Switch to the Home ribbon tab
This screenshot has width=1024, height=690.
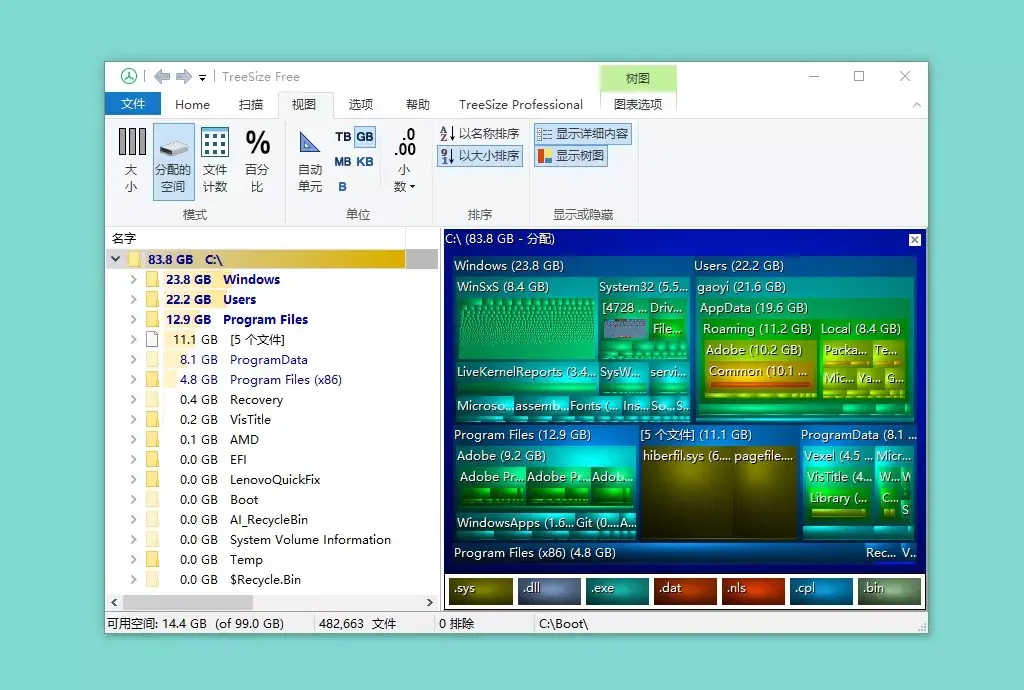click(192, 104)
